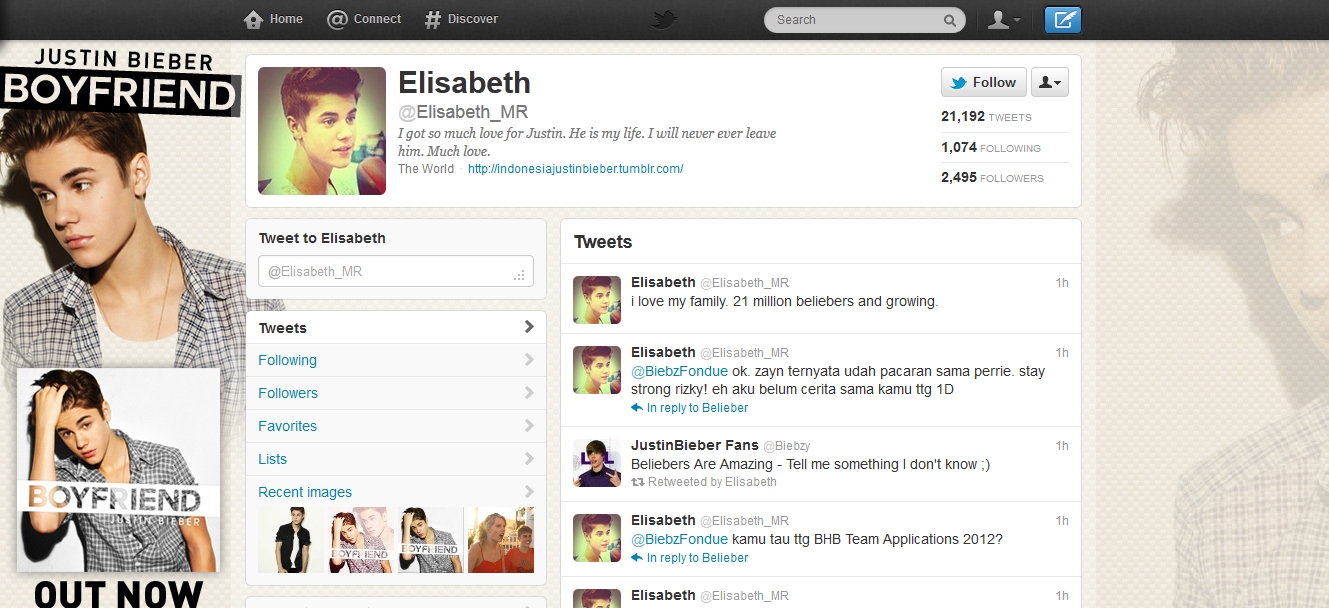The height and width of the screenshot is (608, 1329).
Task: Open the indonesiajustinbieber.tumblr.com link
Action: coord(576,169)
